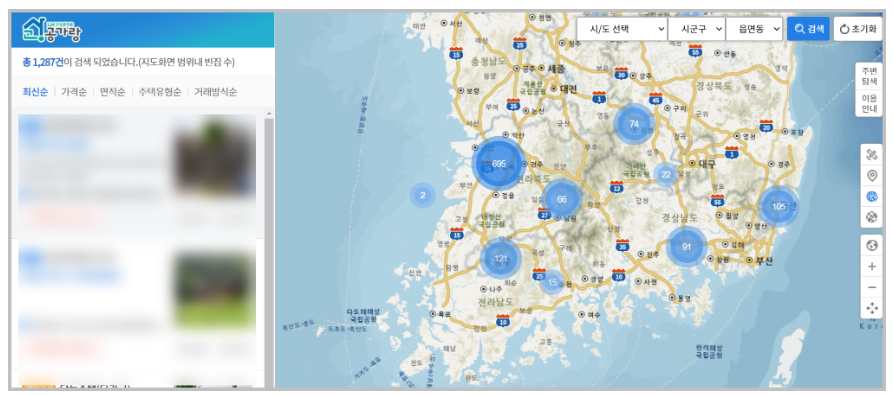The image size is (893, 395).
Task: Click the 초기화 reset button
Action: (858, 29)
